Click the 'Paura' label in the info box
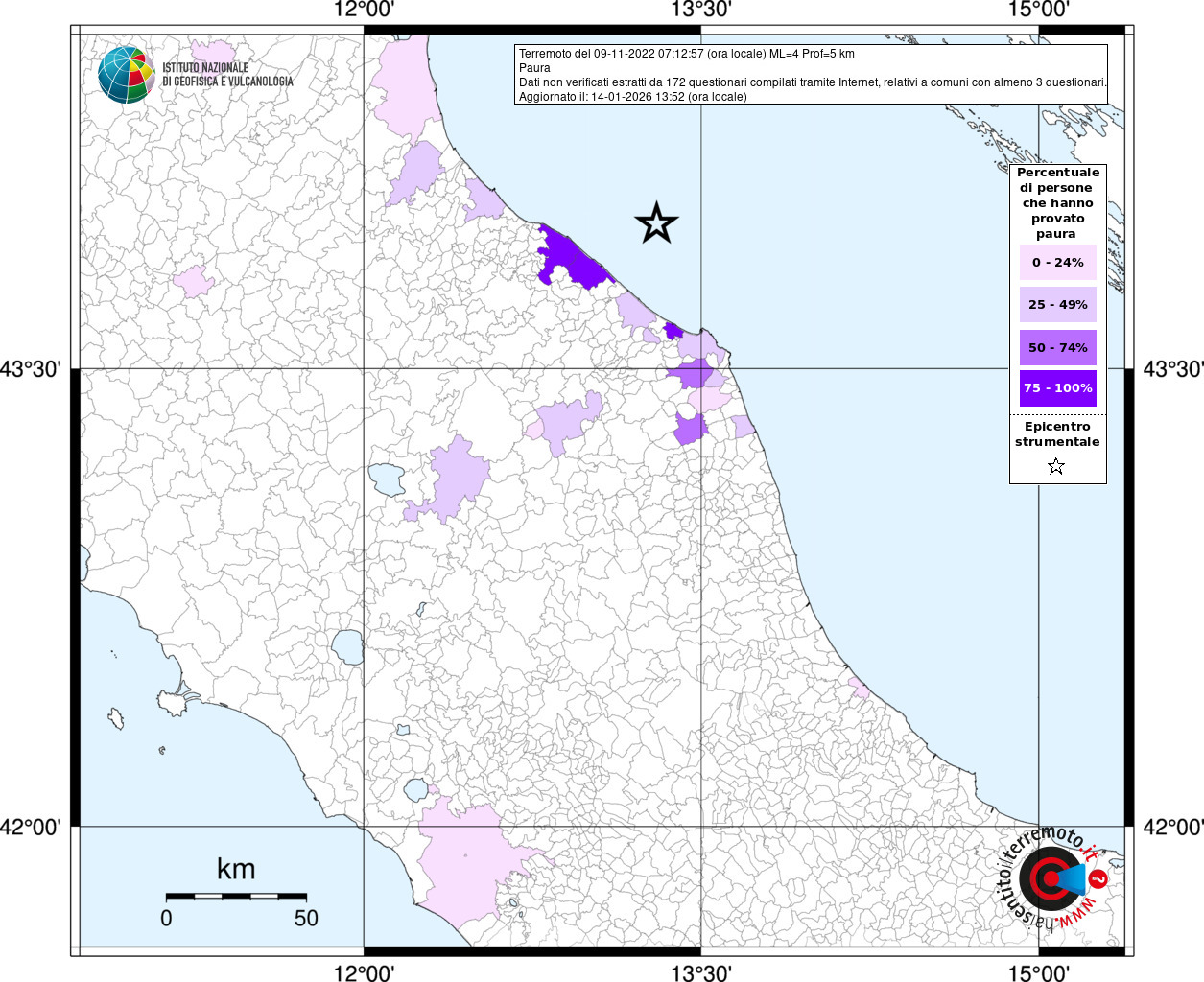Screen dimensions: 1204x982 [x=534, y=68]
